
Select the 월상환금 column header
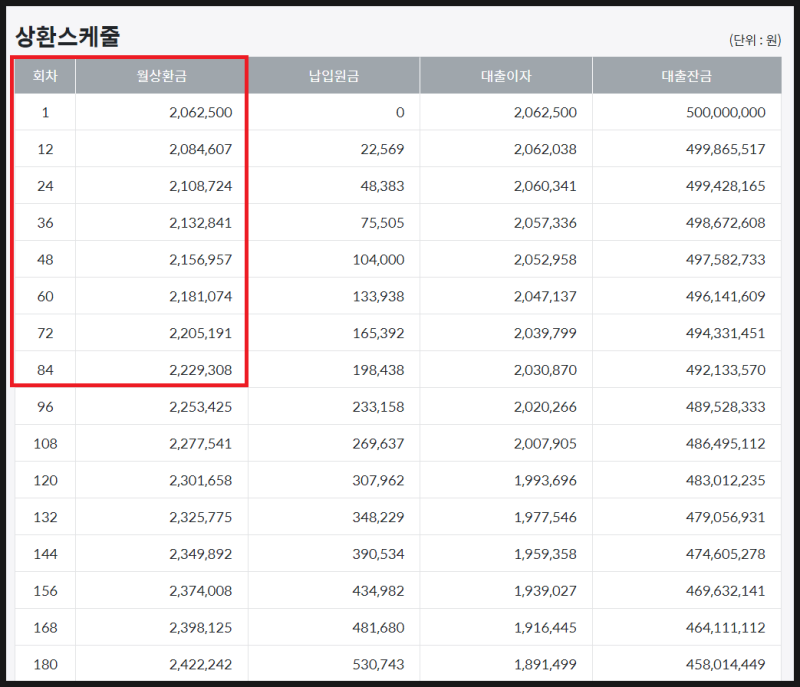[x=161, y=76]
